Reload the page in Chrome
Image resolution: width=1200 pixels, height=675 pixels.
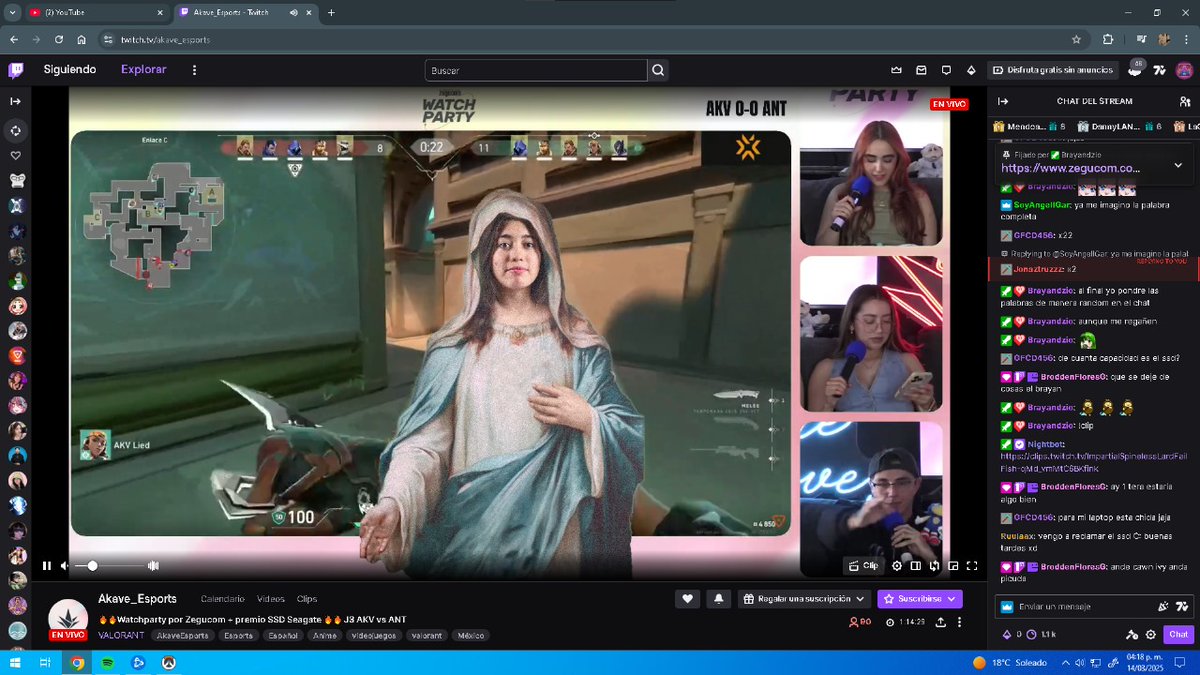point(60,39)
